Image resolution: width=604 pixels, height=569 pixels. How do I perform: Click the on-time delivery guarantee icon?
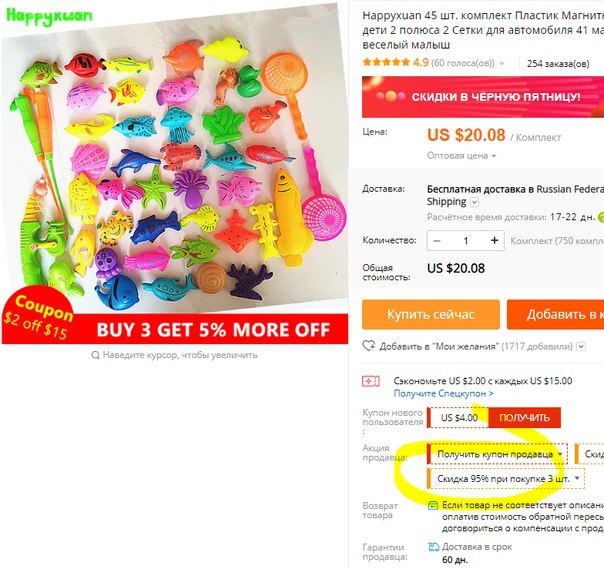(434, 547)
